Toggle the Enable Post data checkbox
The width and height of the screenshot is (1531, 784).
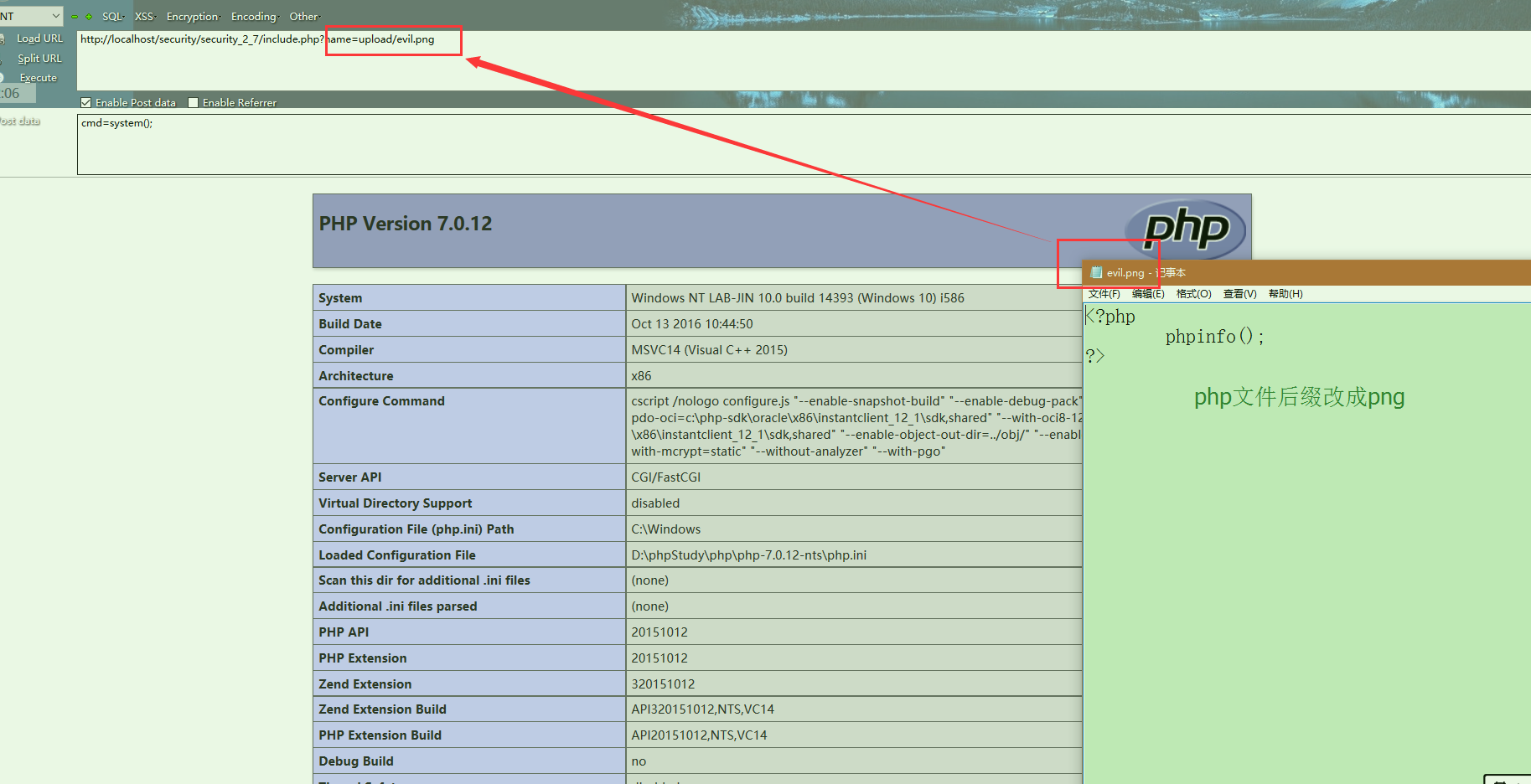coord(85,103)
